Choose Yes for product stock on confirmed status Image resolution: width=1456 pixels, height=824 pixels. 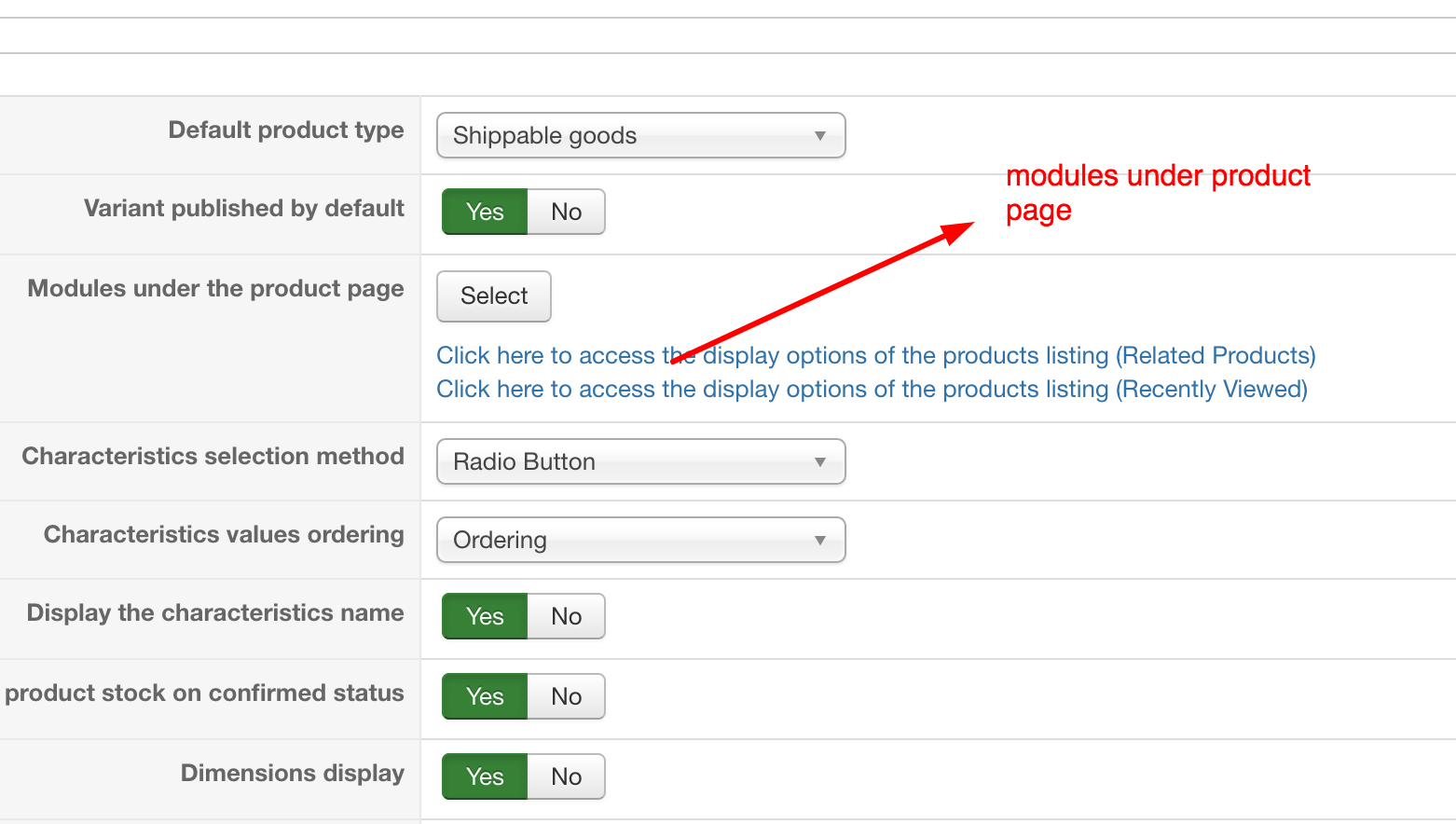tap(485, 696)
